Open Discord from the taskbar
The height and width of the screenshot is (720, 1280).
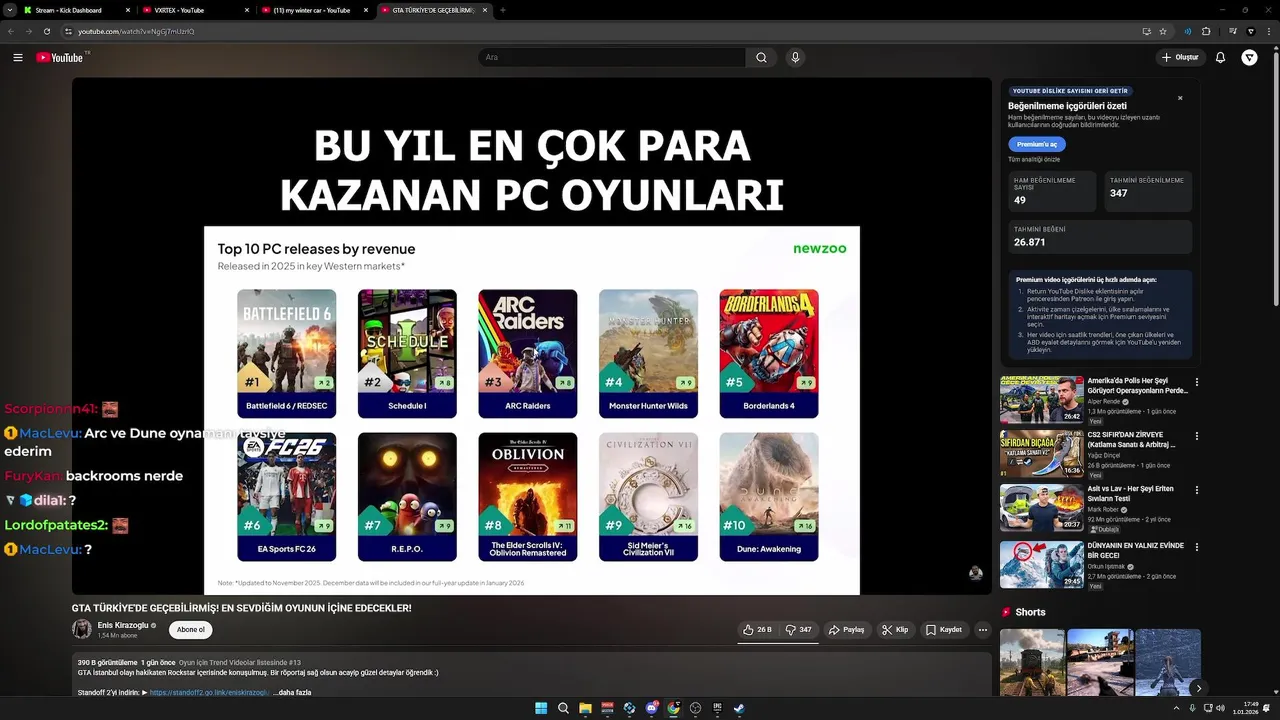pyautogui.click(x=651, y=708)
